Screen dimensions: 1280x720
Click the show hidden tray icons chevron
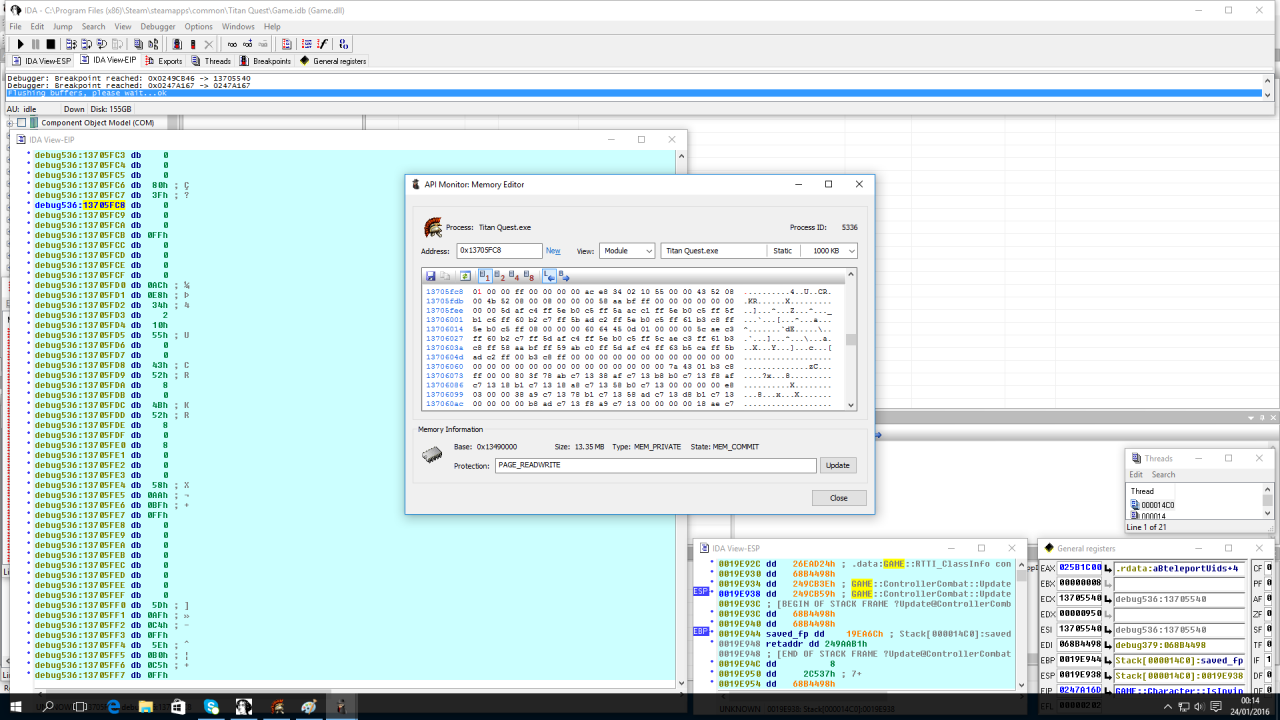[x=1168, y=706]
